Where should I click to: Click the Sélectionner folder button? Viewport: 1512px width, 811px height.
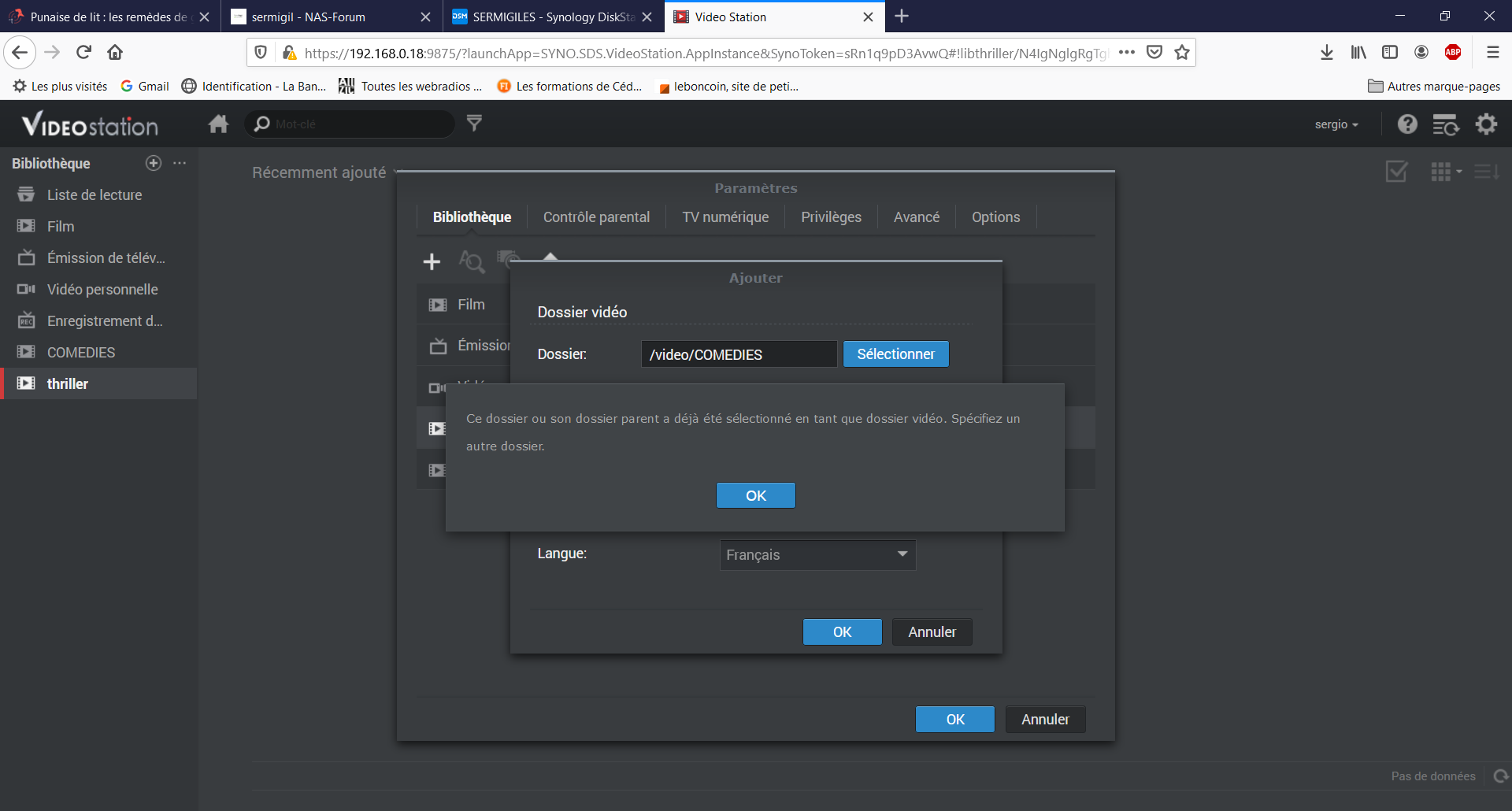pyautogui.click(x=895, y=354)
